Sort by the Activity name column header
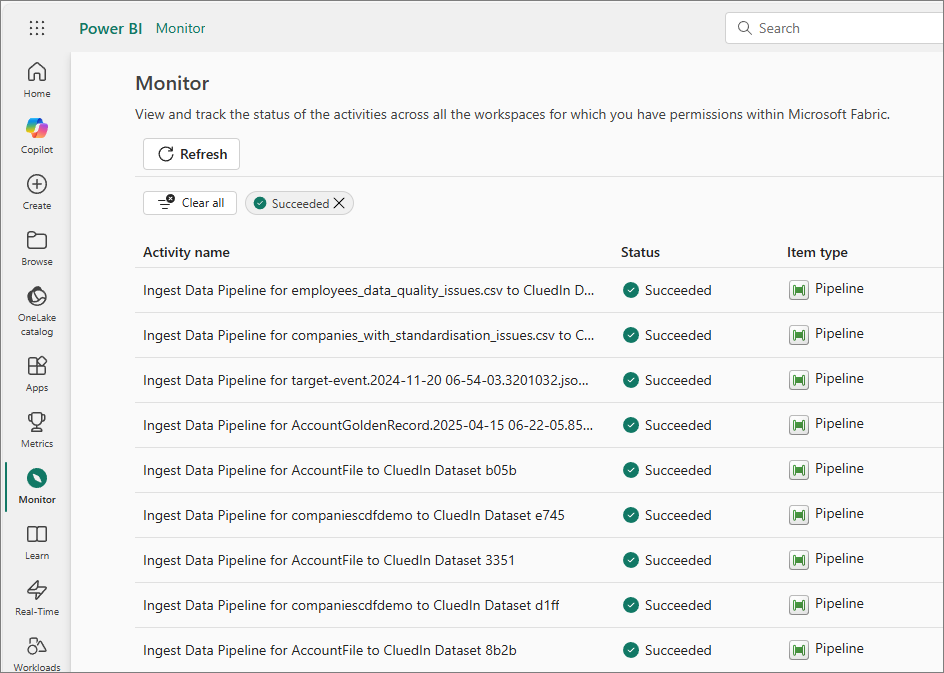Viewport: 944px width, 673px height. coord(186,252)
